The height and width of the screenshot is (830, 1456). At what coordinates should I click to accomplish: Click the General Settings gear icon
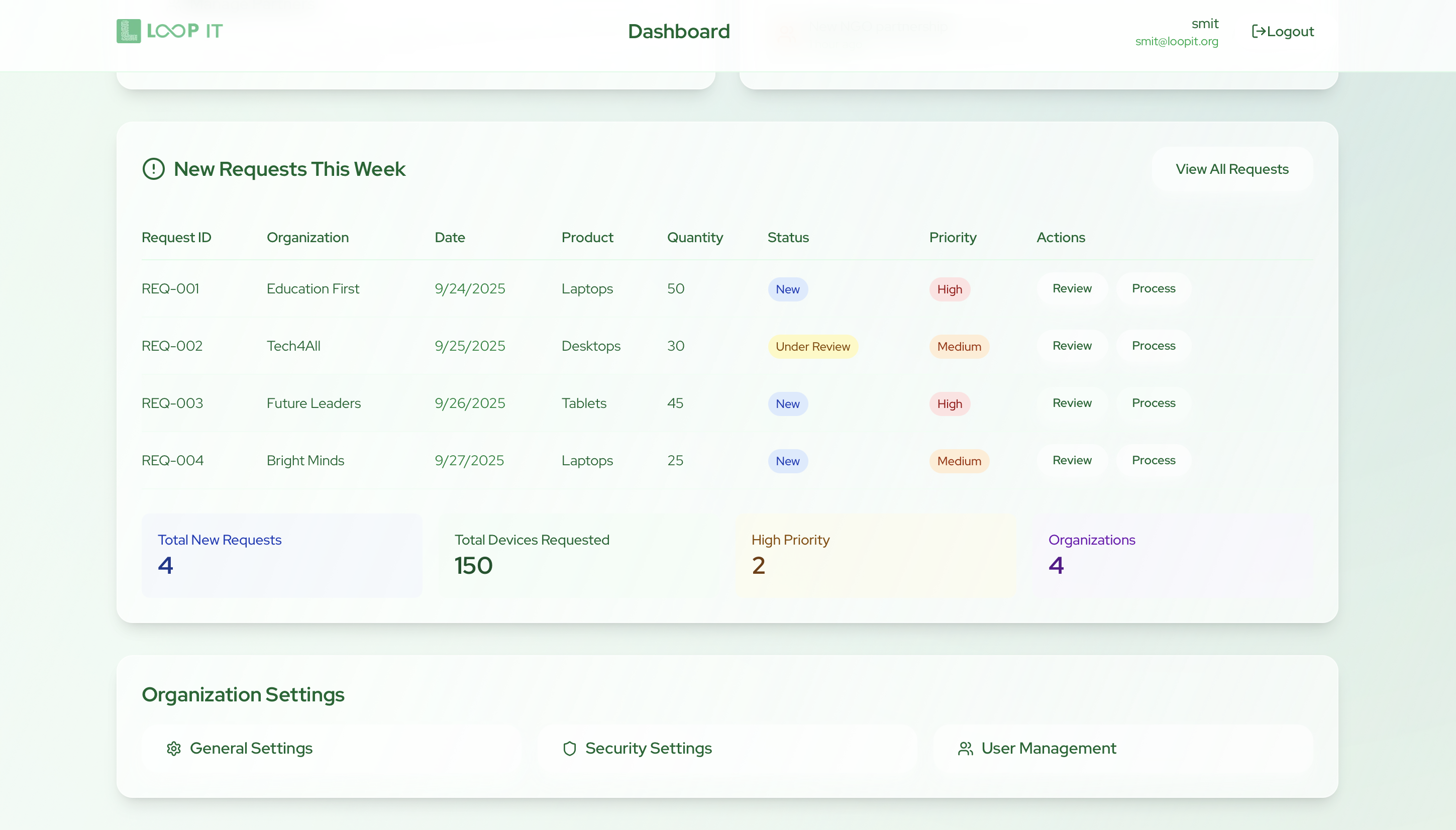(x=174, y=749)
